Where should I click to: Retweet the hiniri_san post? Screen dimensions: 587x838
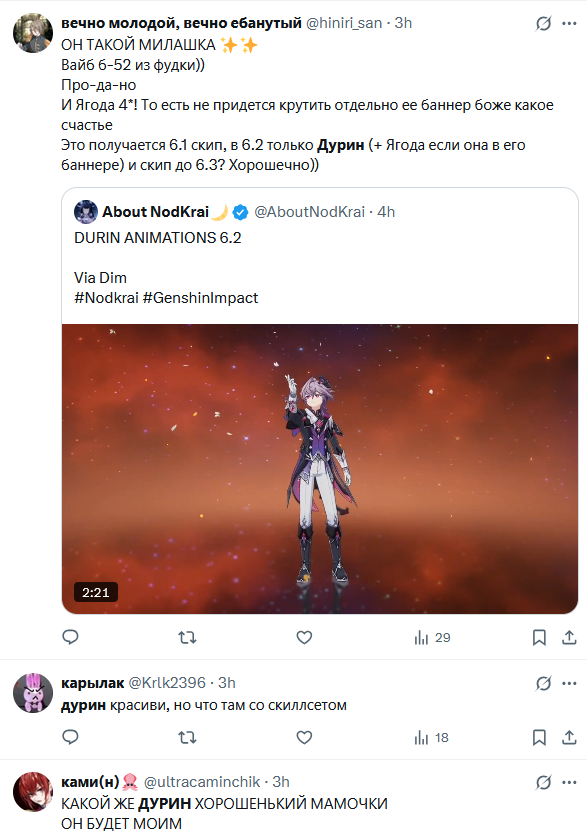click(187, 637)
